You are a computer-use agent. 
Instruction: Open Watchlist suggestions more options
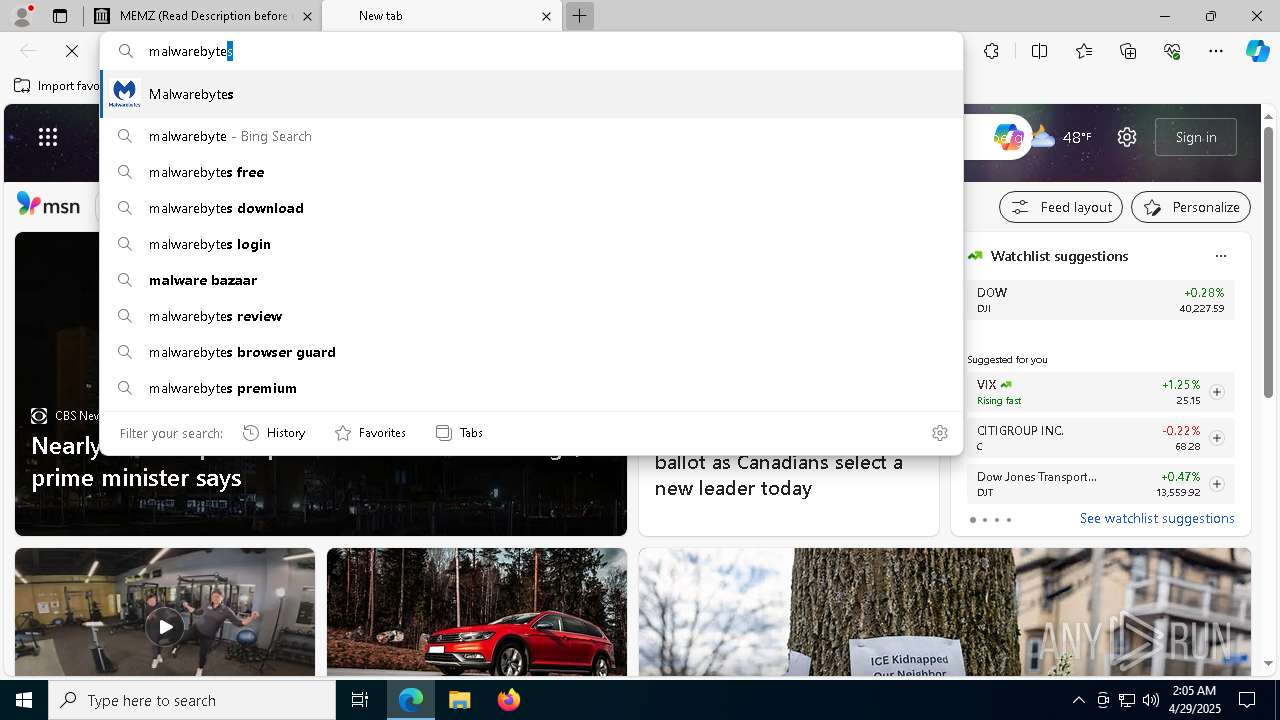[x=1221, y=256]
